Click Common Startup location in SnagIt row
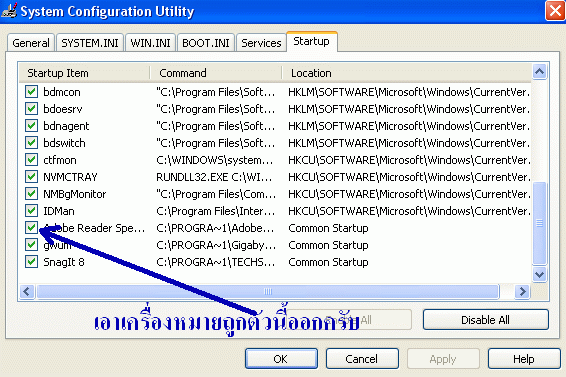Viewport: 566px width, 377px height. (x=328, y=262)
